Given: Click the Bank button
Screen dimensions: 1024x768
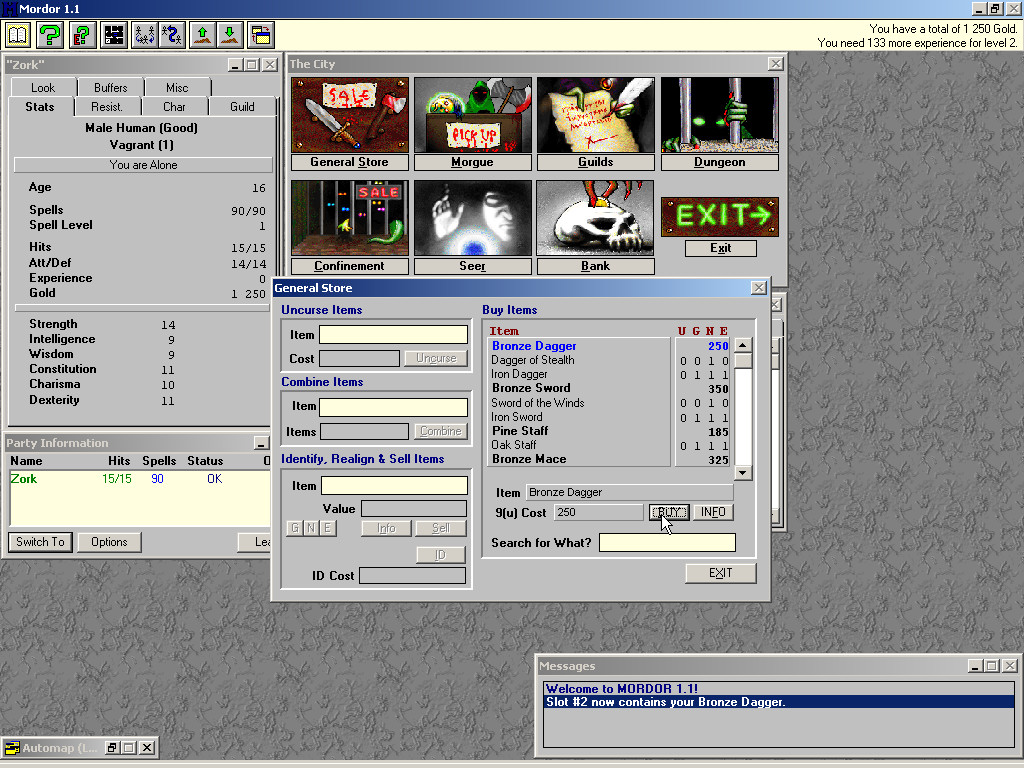Looking at the screenshot, I should tap(596, 266).
